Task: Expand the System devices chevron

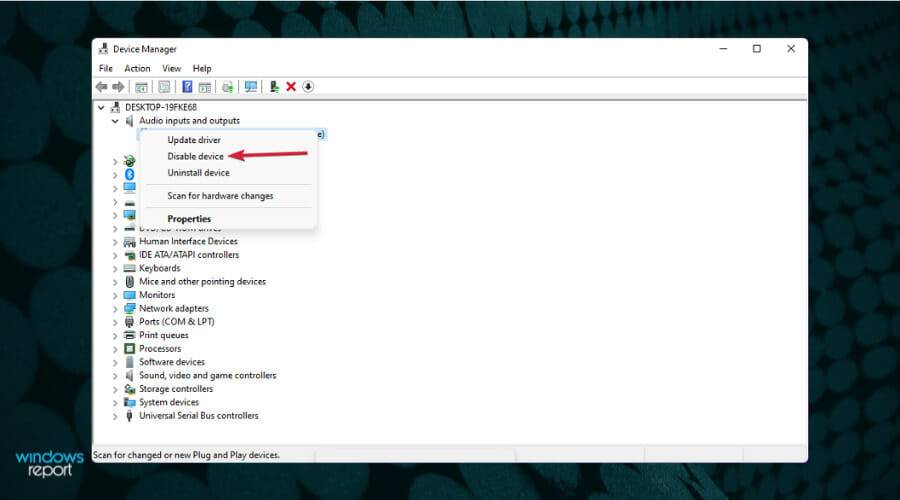Action: (115, 403)
